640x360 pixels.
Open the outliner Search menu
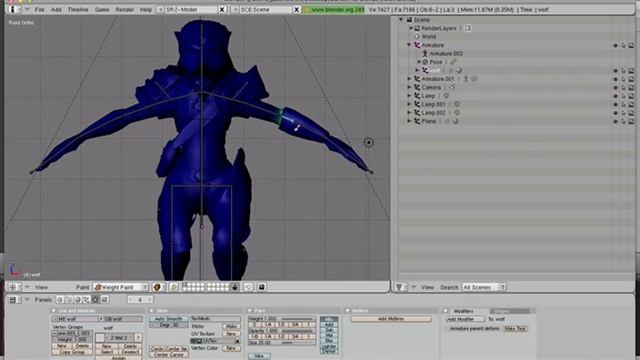click(x=449, y=287)
